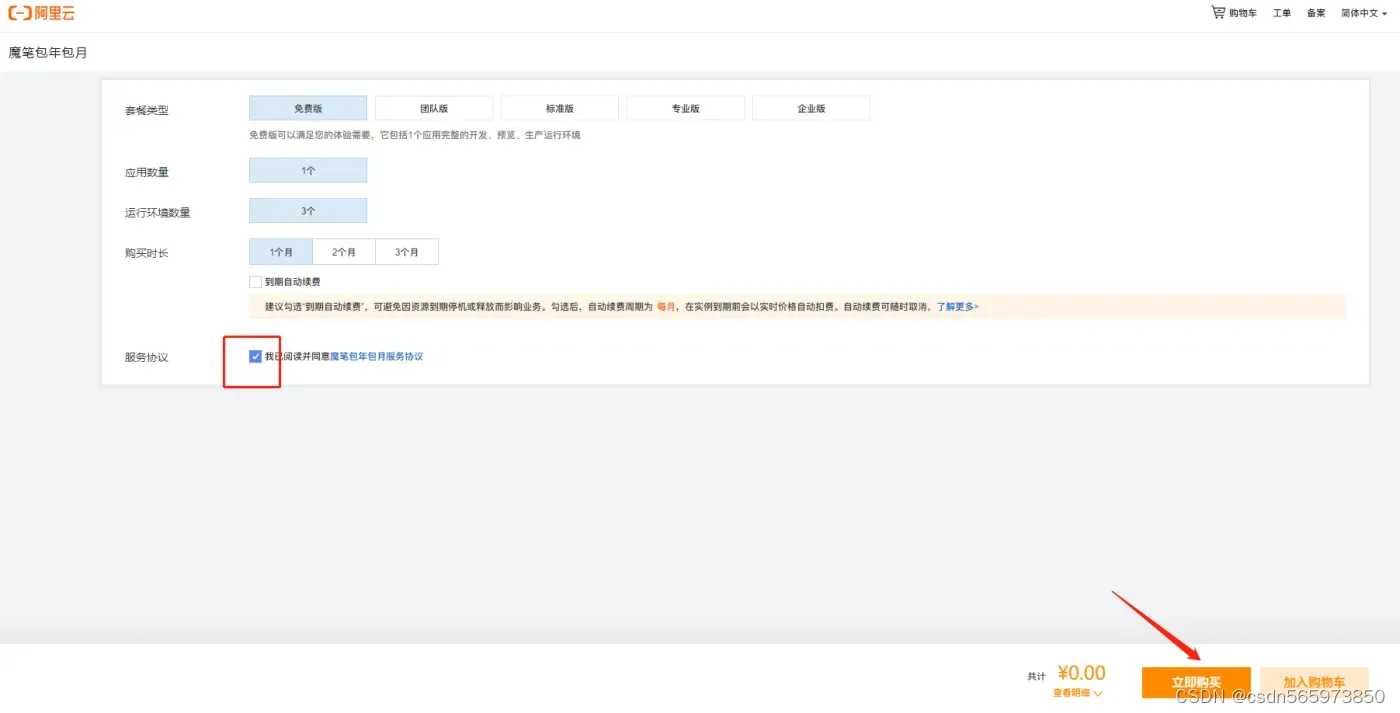Open the 了解更多 learn more link
Image resolution: width=1400 pixels, height=713 pixels.
(957, 307)
